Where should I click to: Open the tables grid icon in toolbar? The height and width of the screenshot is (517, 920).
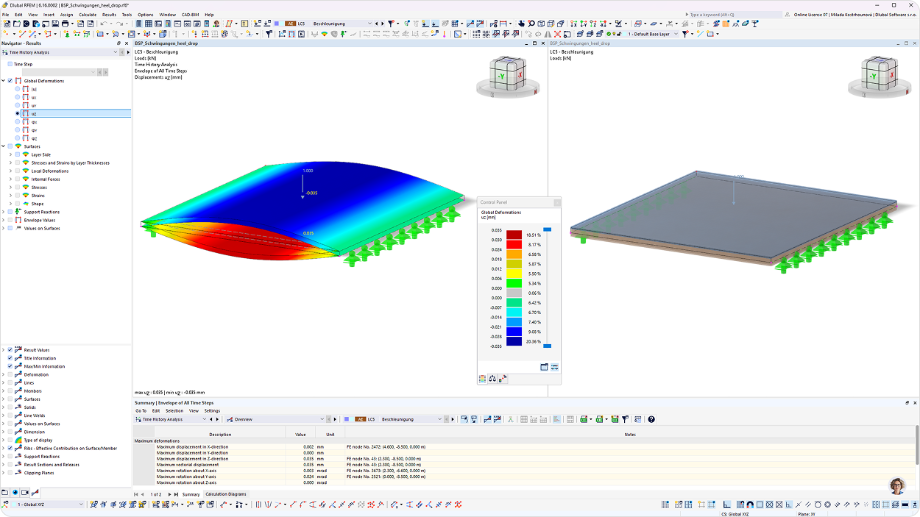(148, 23)
